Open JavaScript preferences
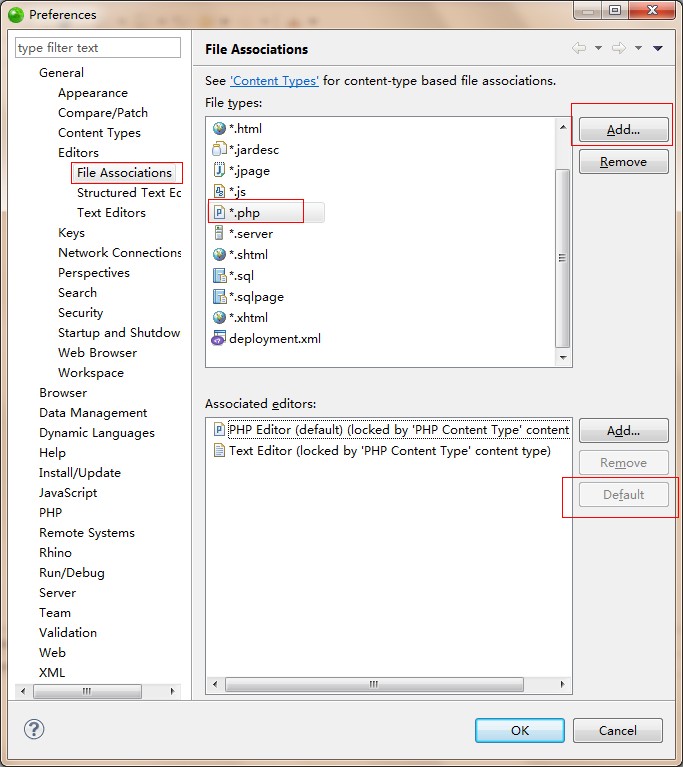The image size is (683, 767). point(68,493)
